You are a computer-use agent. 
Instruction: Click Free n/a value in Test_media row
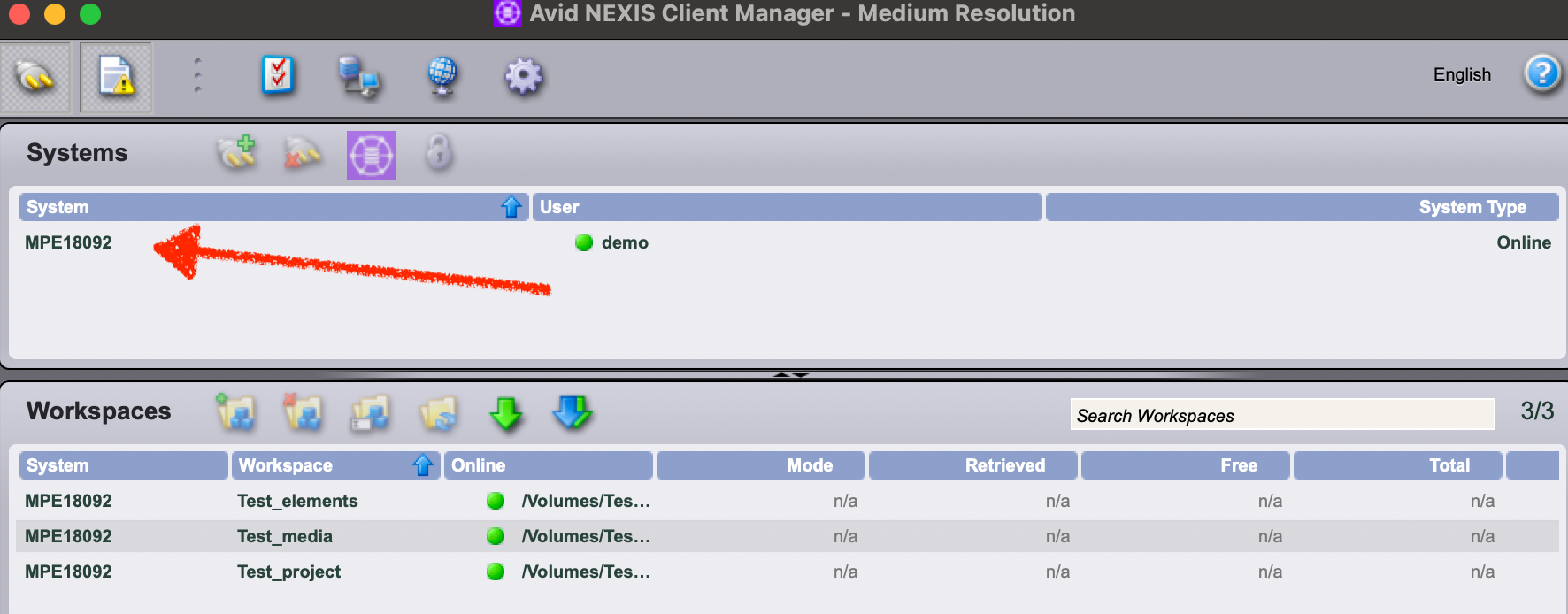coord(1270,536)
